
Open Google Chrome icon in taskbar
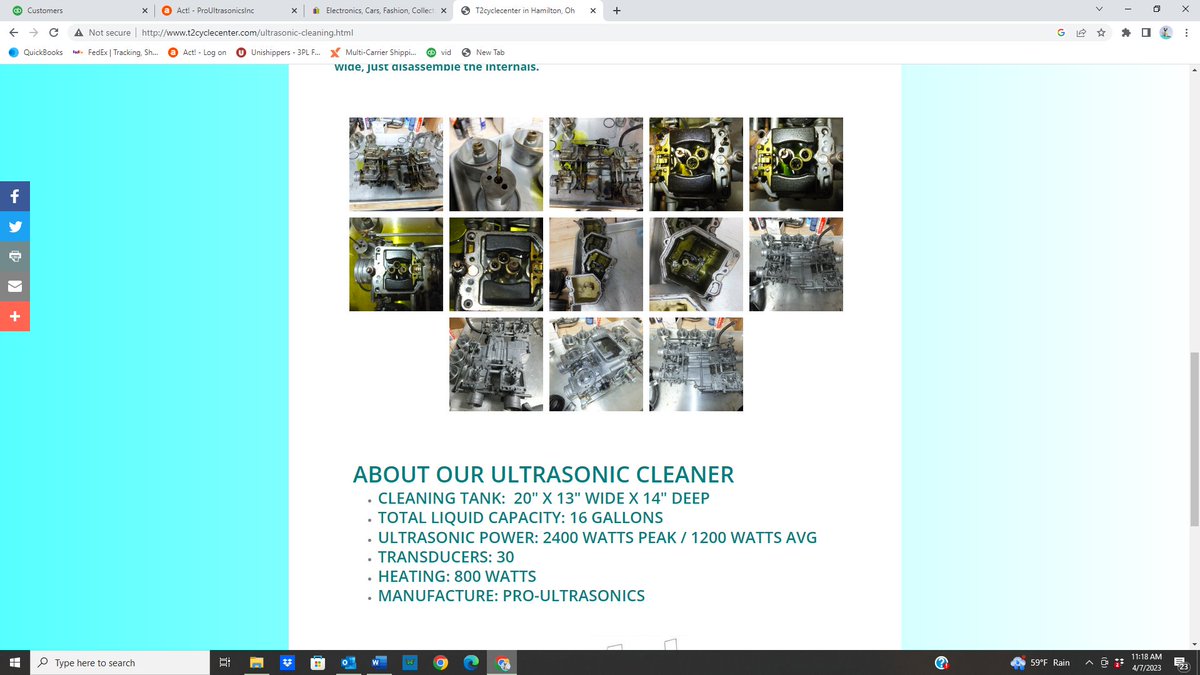click(440, 662)
